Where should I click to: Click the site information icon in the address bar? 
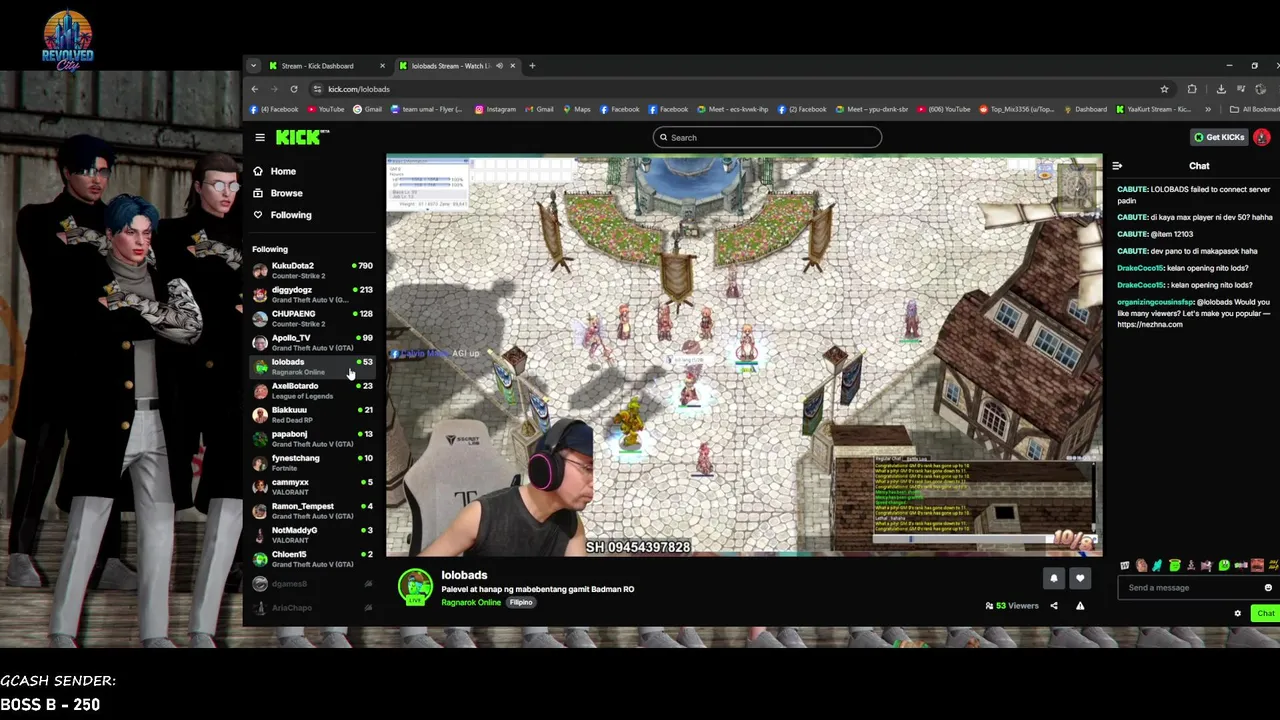click(317, 89)
